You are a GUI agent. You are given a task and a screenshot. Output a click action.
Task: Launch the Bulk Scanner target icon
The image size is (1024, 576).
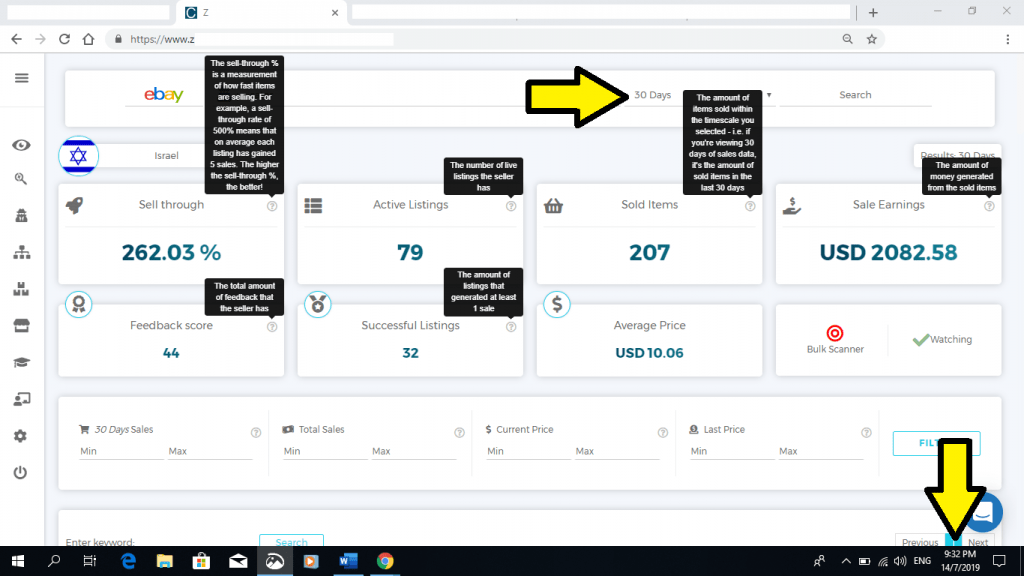[835, 333]
